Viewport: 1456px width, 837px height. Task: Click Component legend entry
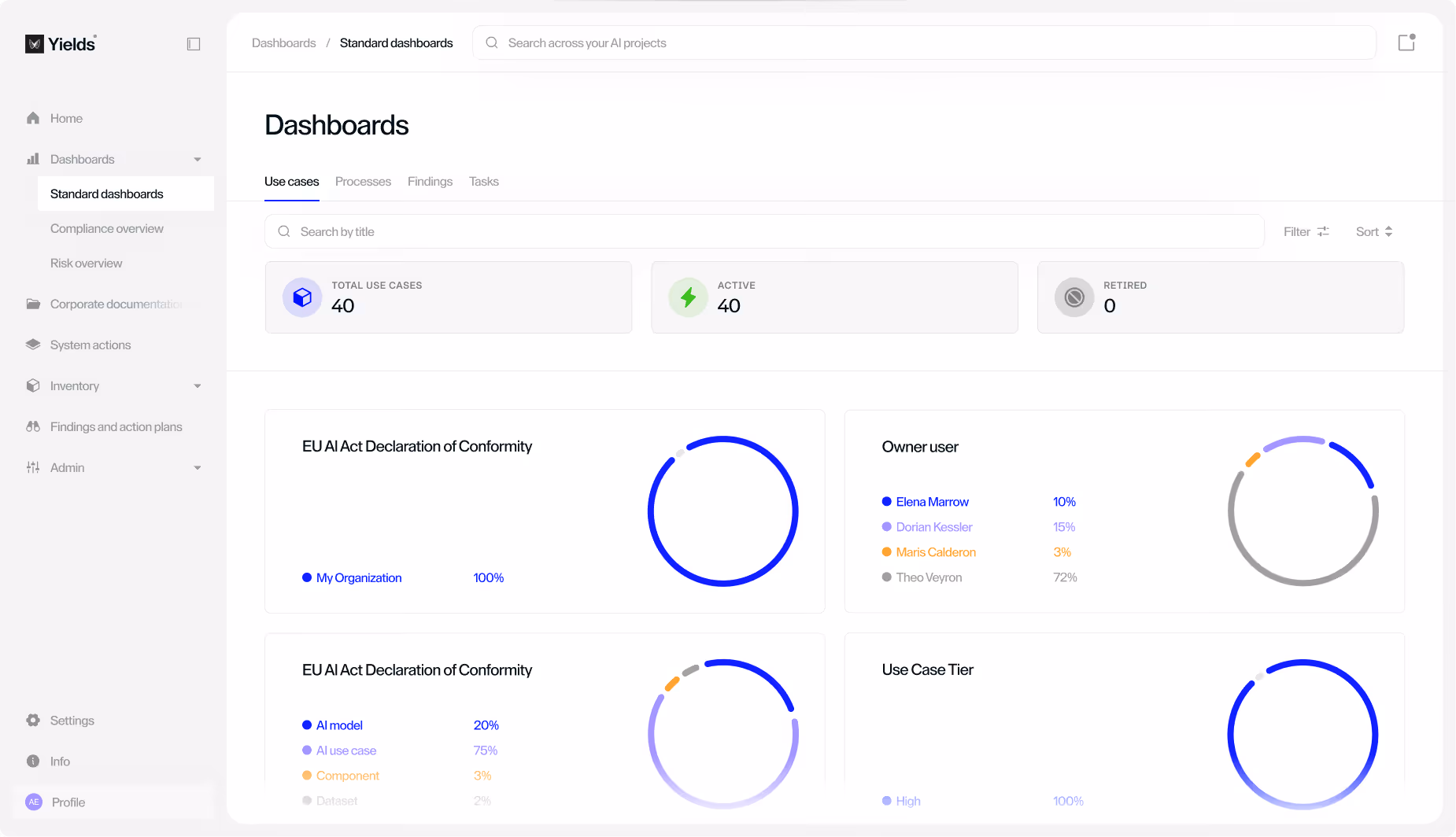pos(347,776)
